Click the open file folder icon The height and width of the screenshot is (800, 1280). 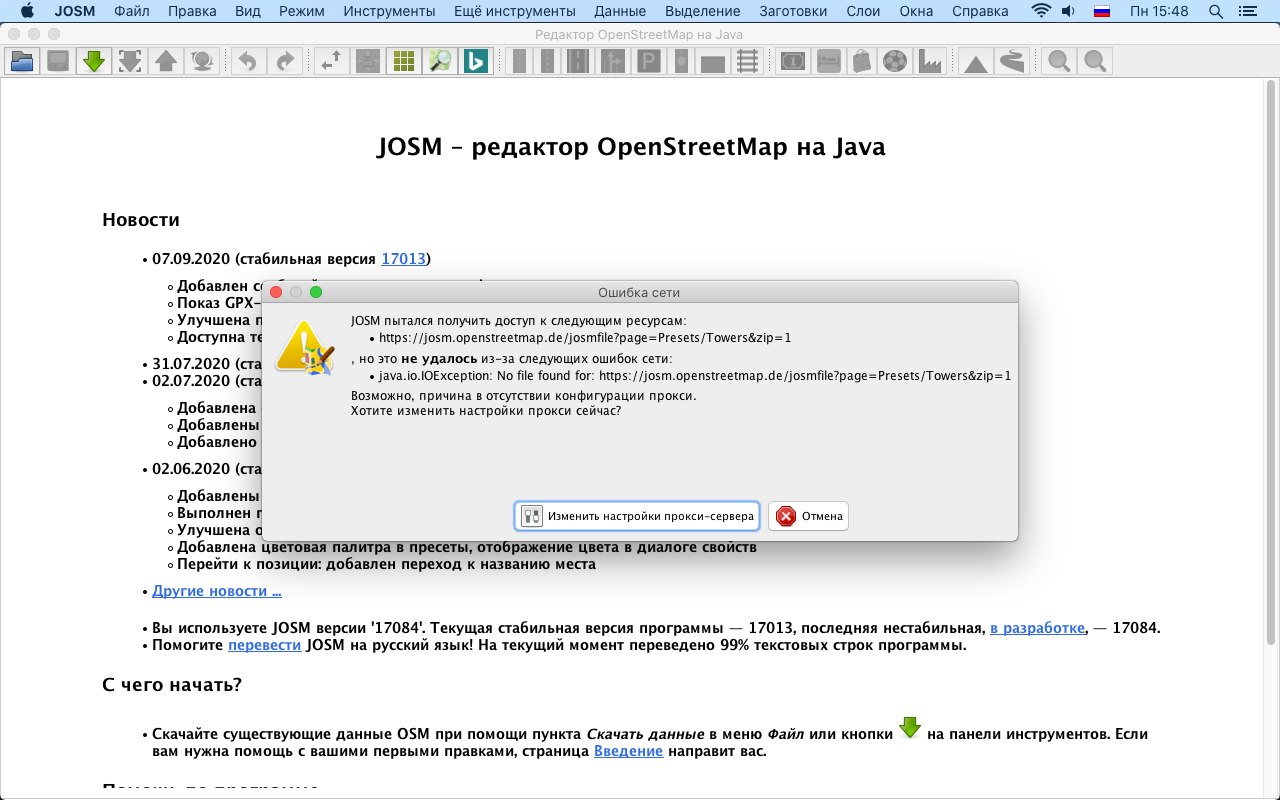(22, 61)
